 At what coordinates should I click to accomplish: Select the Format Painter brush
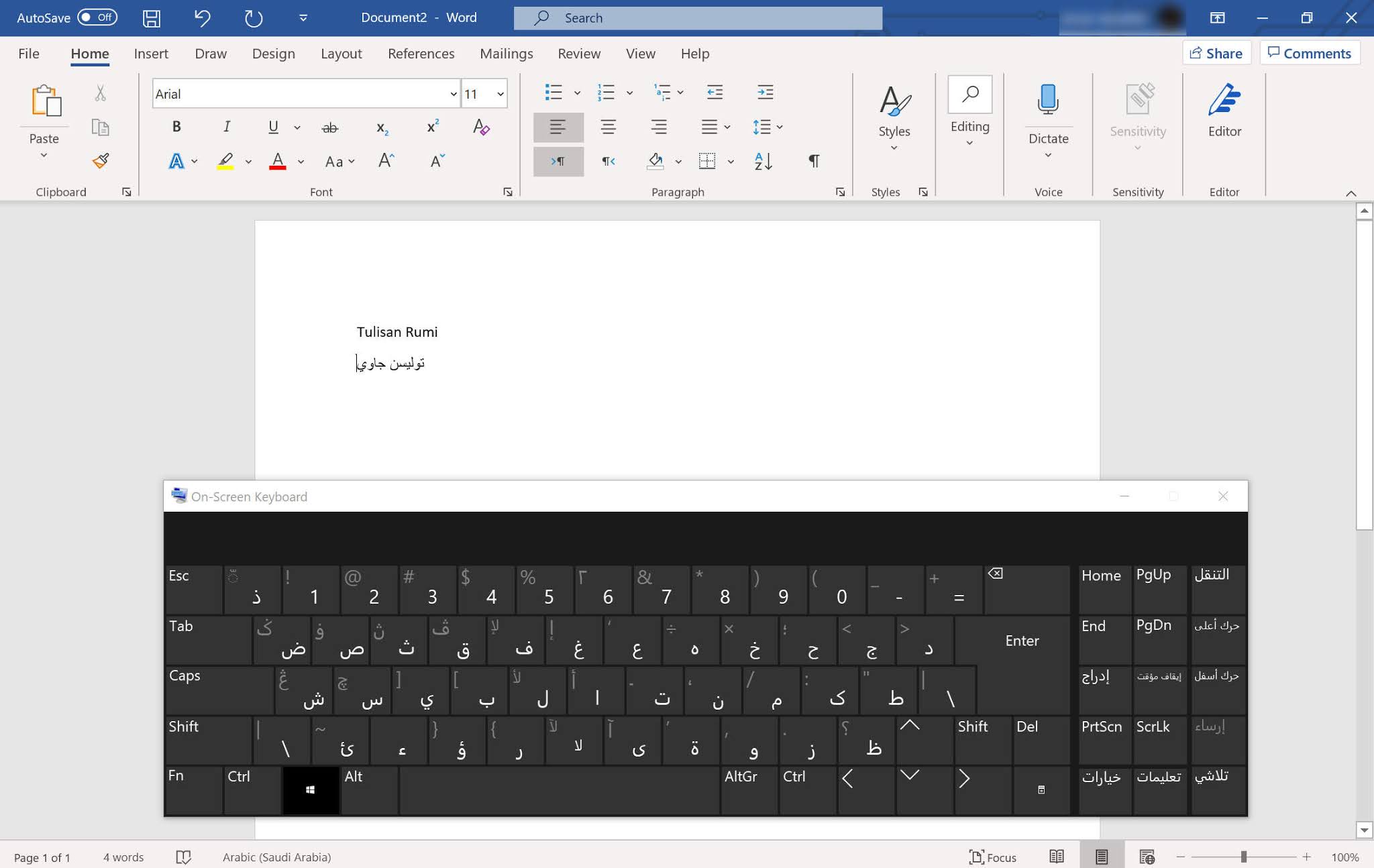[x=101, y=160]
